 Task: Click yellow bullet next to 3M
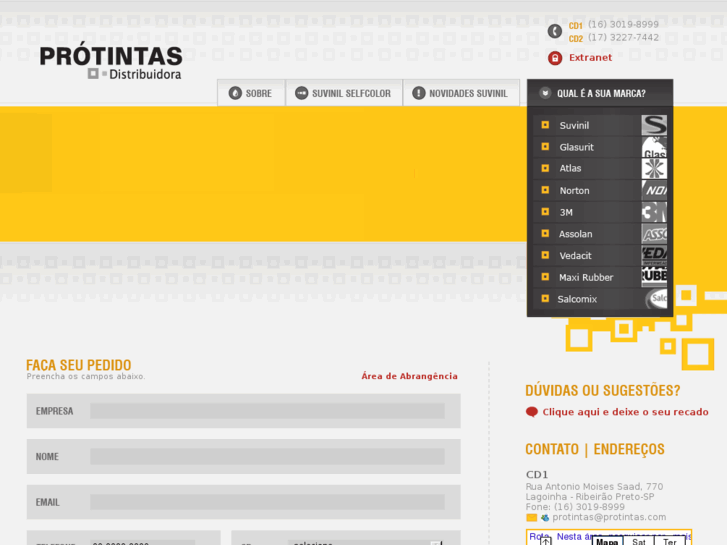click(x=545, y=212)
